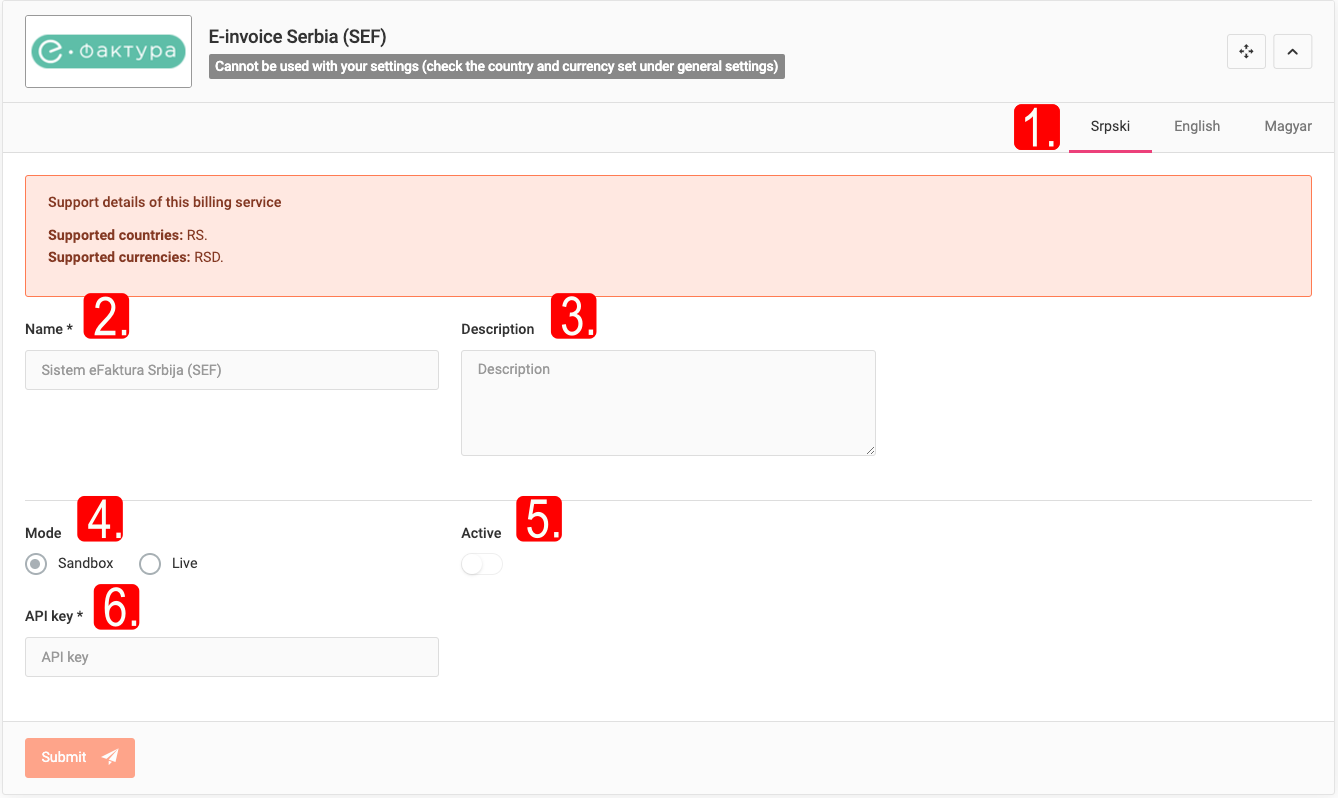
Task: Grab the Description textarea resize handle
Action: (870, 450)
